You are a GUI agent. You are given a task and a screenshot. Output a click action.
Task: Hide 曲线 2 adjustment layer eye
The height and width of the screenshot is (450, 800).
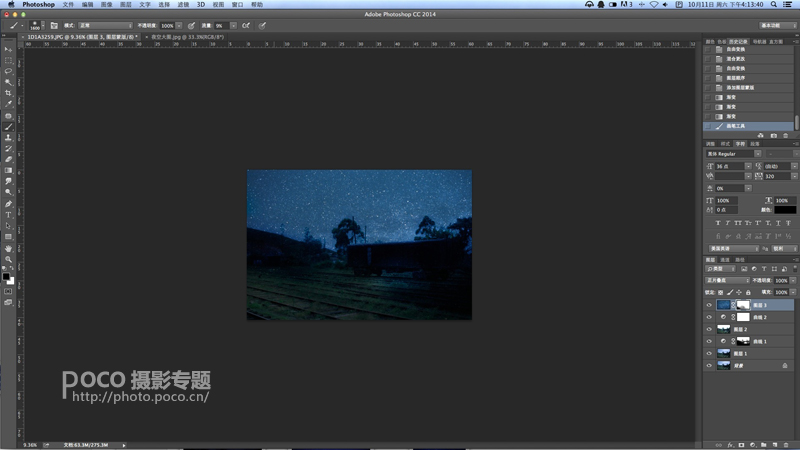(x=709, y=317)
